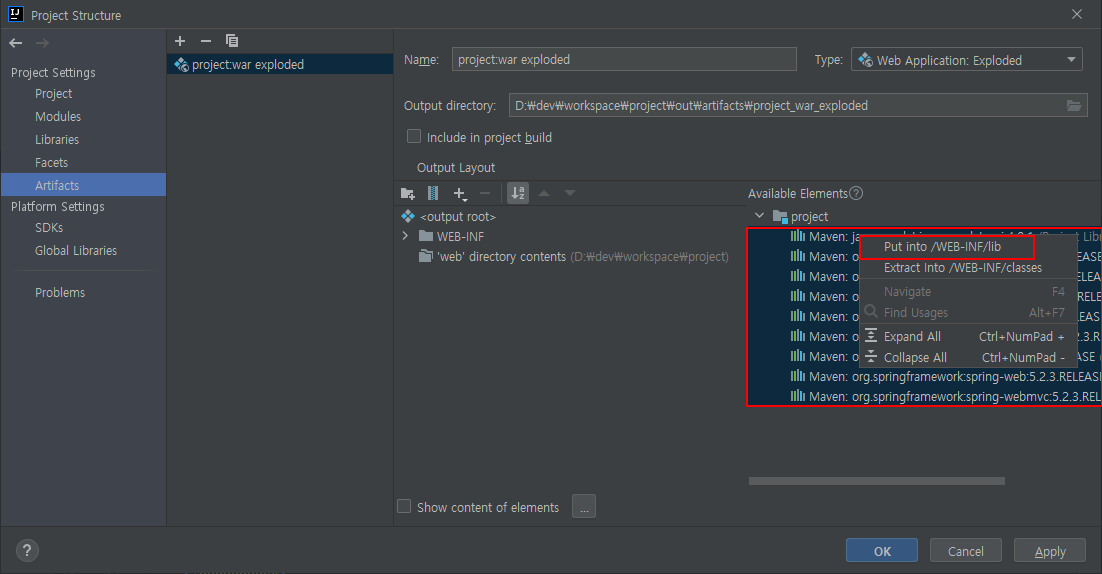Open add copy of dropdown plus

coord(460,193)
